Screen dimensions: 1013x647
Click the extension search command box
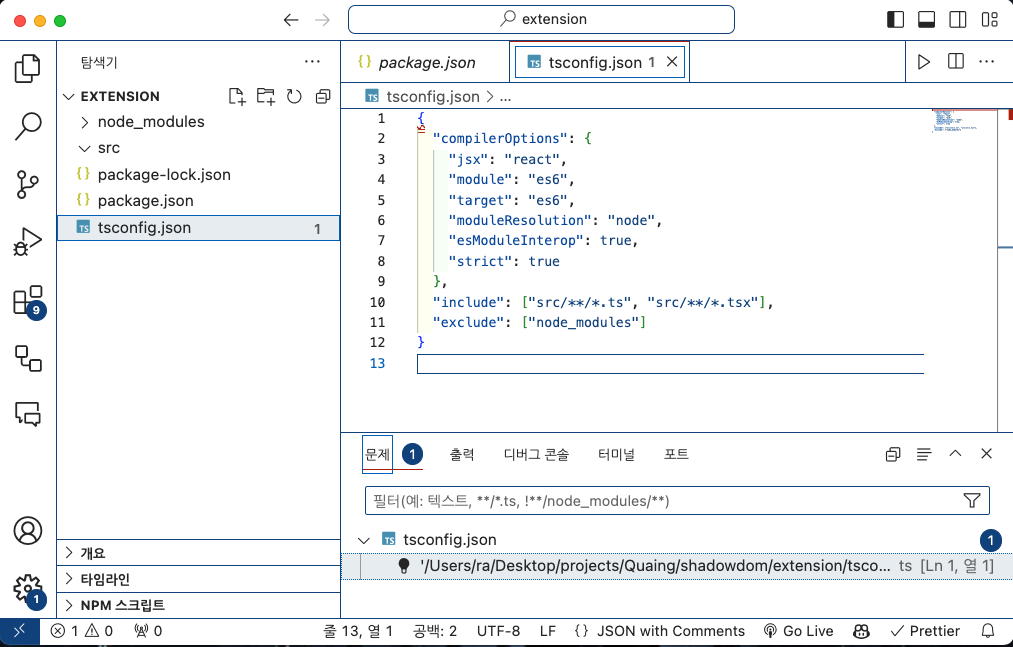coord(541,19)
